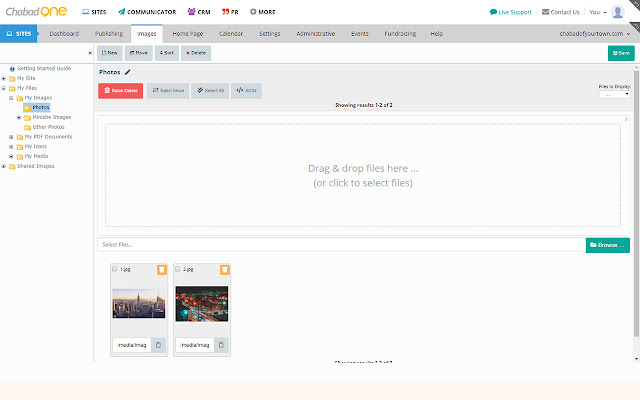The width and height of the screenshot is (640, 400).
Task: Click the Photos folder icon in tree
Action: (27, 107)
